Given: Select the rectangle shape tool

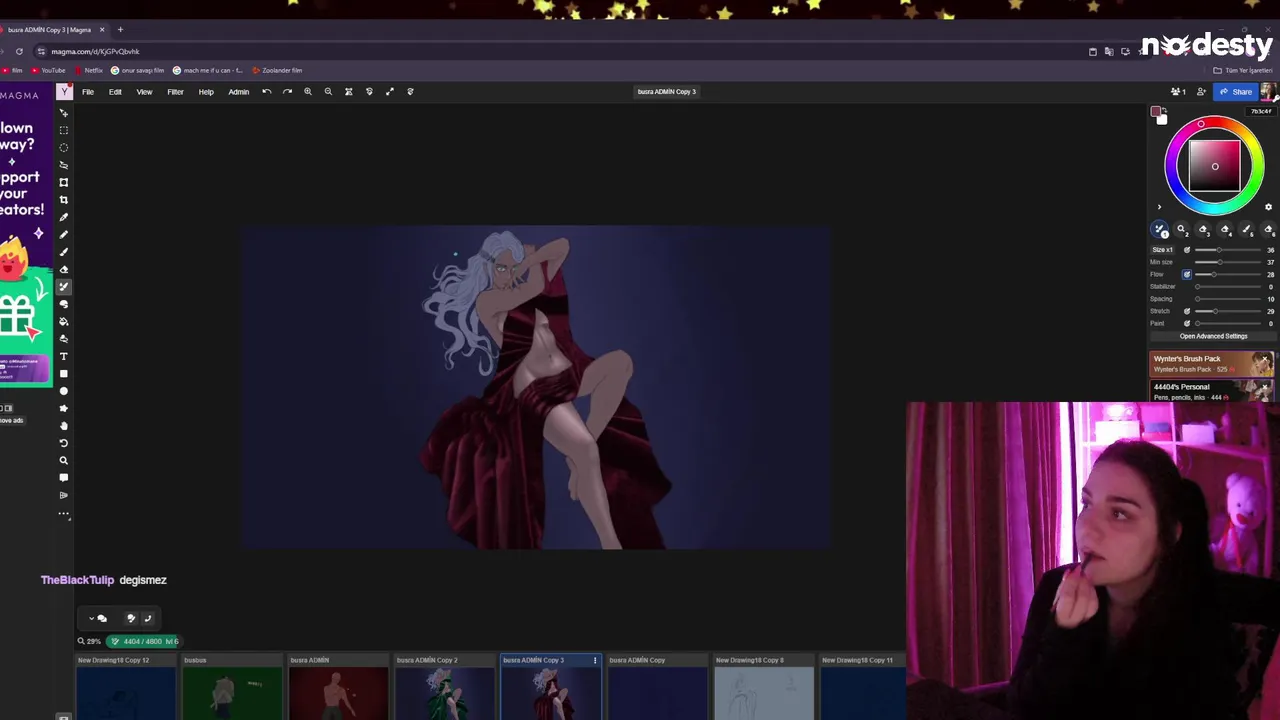Looking at the screenshot, I should tap(64, 374).
